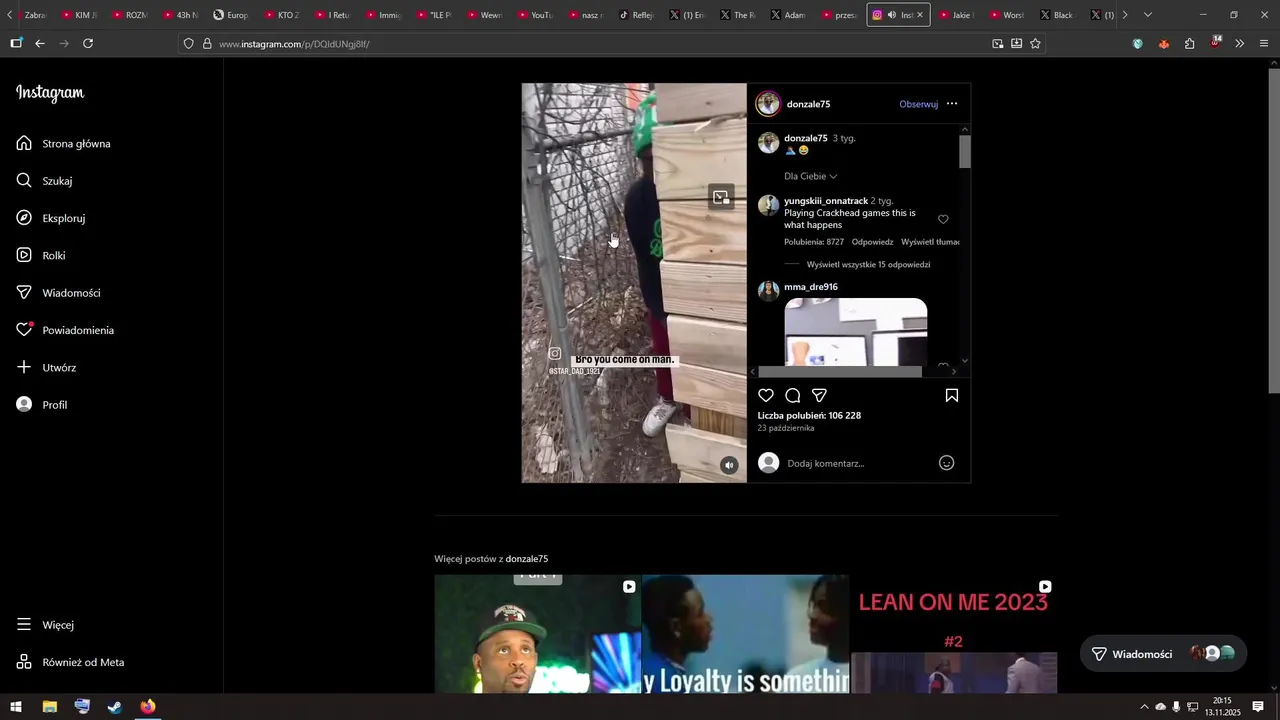
Task: Reload the page with refresh icon
Action: click(88, 44)
